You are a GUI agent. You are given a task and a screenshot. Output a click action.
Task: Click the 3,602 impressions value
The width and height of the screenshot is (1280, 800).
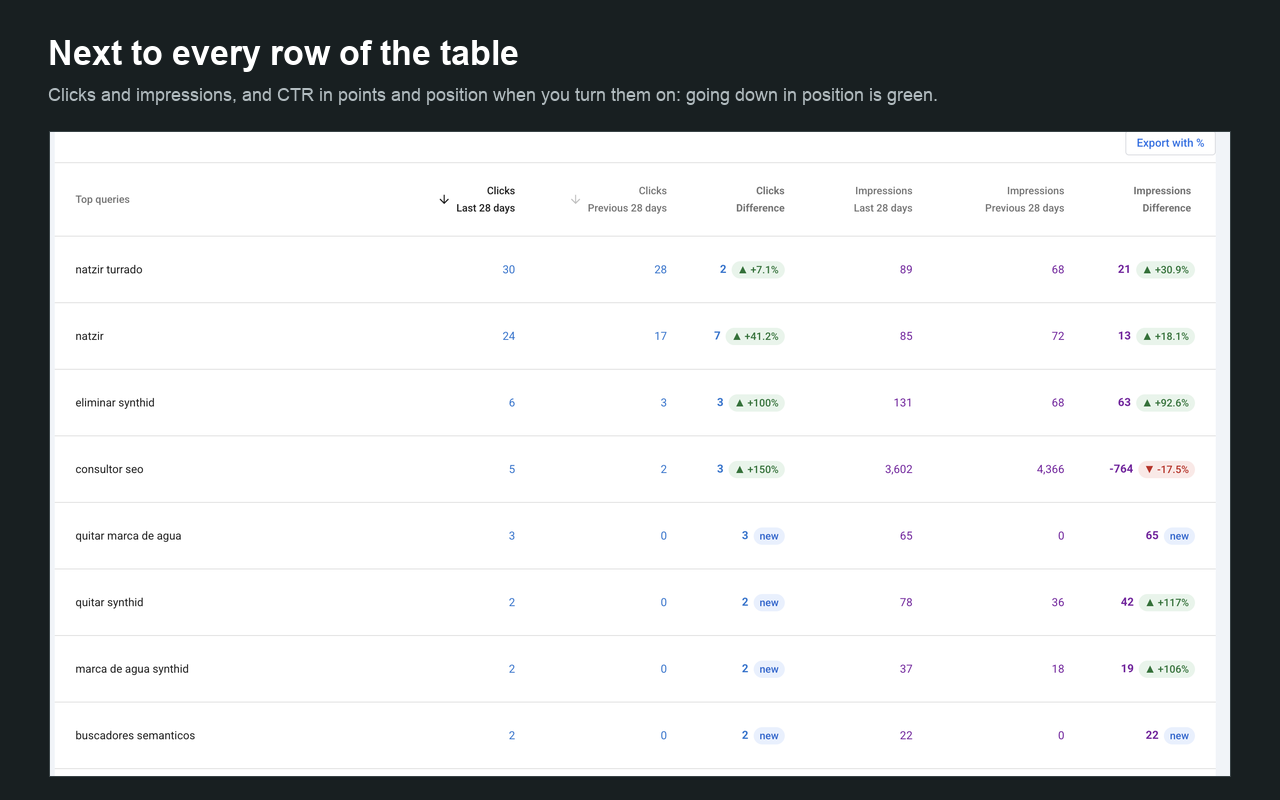point(899,469)
